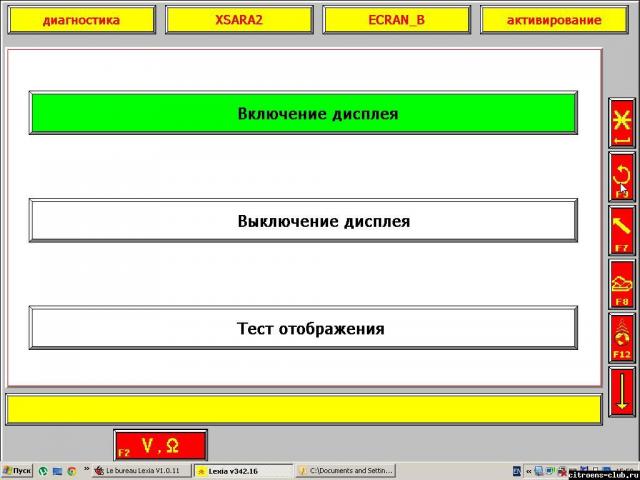Click the F3 return arrow icon

622,177
